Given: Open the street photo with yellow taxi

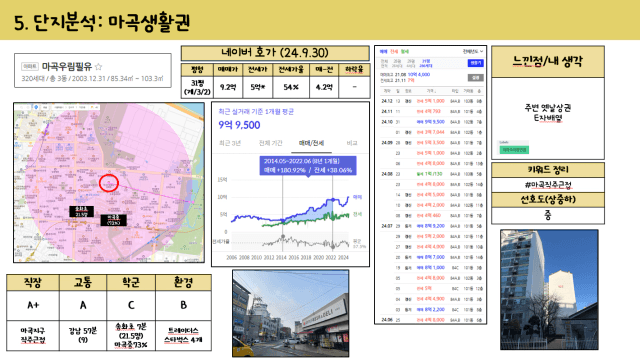Looking at the screenshot, I should pos(291,313).
